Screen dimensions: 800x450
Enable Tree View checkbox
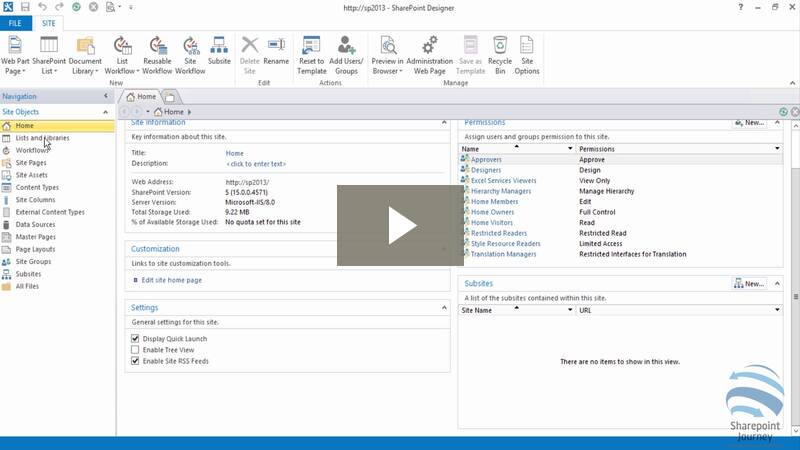tap(135, 349)
